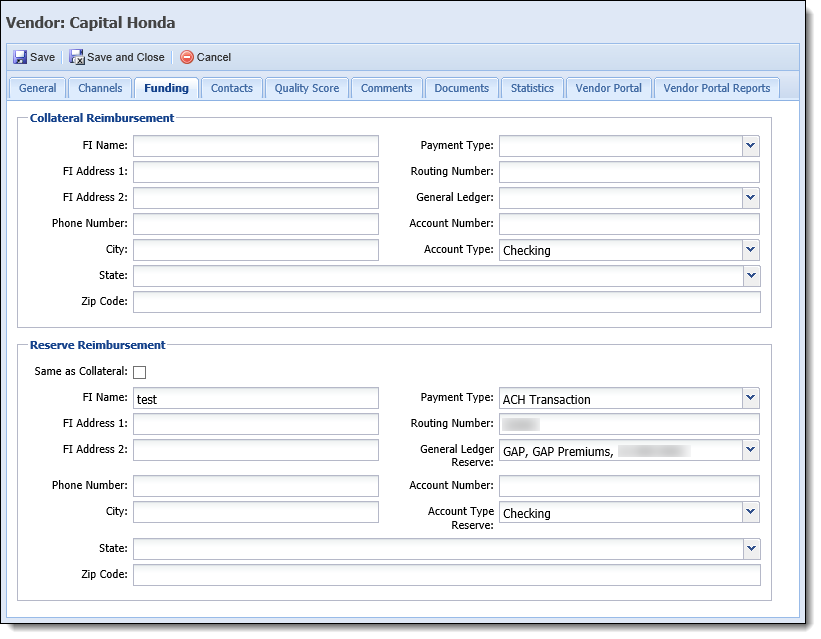Click Reserve Account Number field
The height and width of the screenshot is (639, 821).
(x=629, y=486)
